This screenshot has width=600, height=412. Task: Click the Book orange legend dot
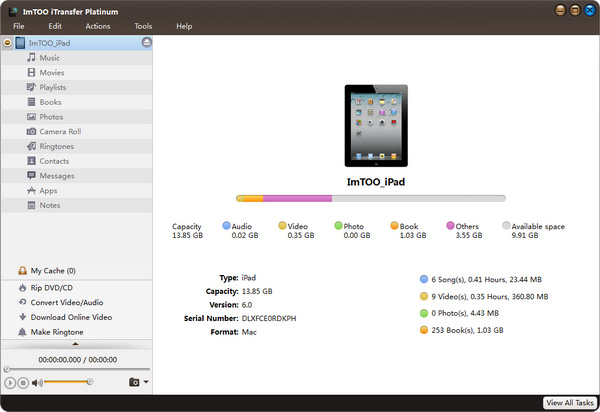click(x=394, y=225)
